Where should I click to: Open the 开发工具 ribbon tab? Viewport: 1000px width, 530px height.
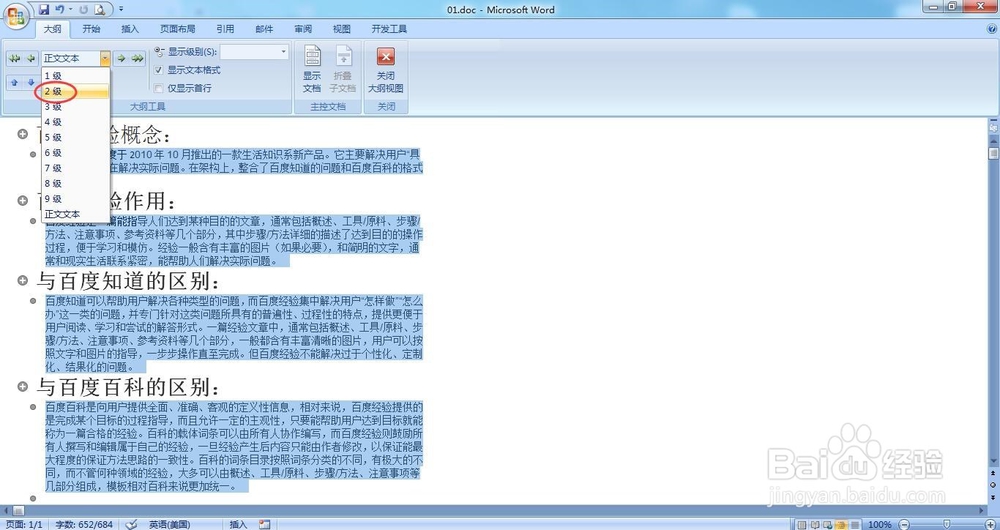coord(389,29)
